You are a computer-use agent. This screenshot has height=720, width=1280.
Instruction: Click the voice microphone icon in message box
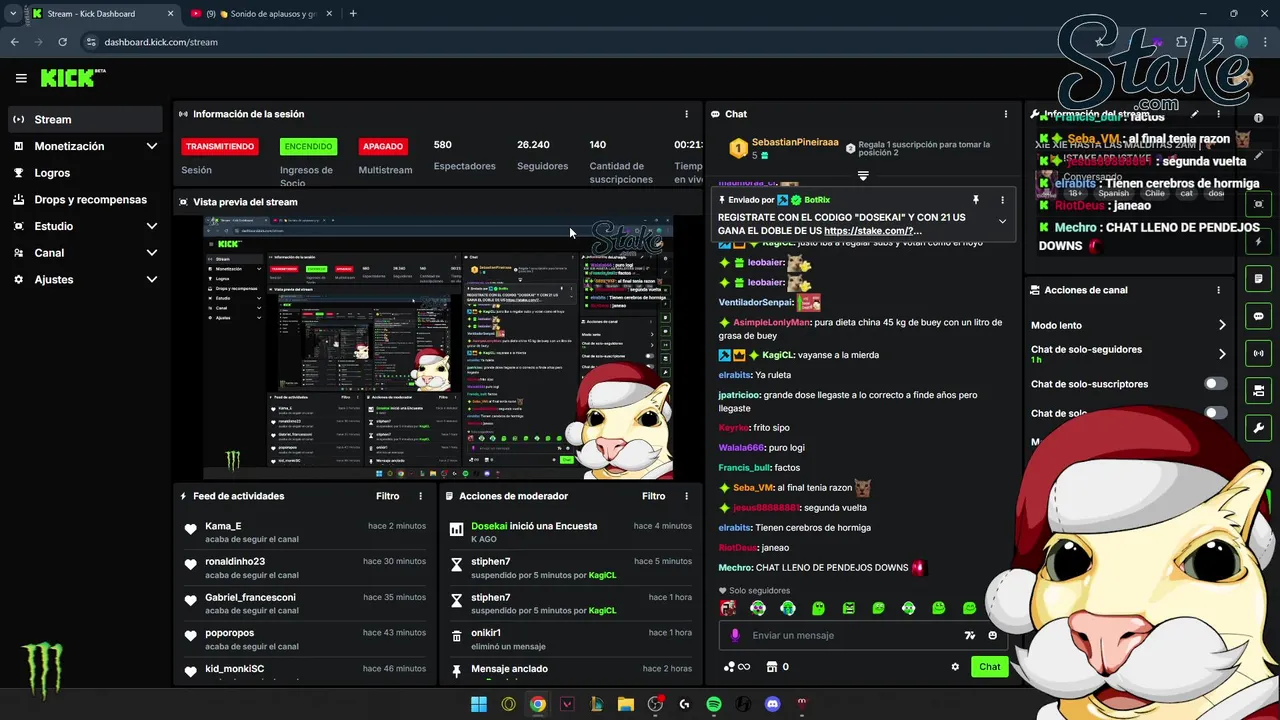coord(735,635)
